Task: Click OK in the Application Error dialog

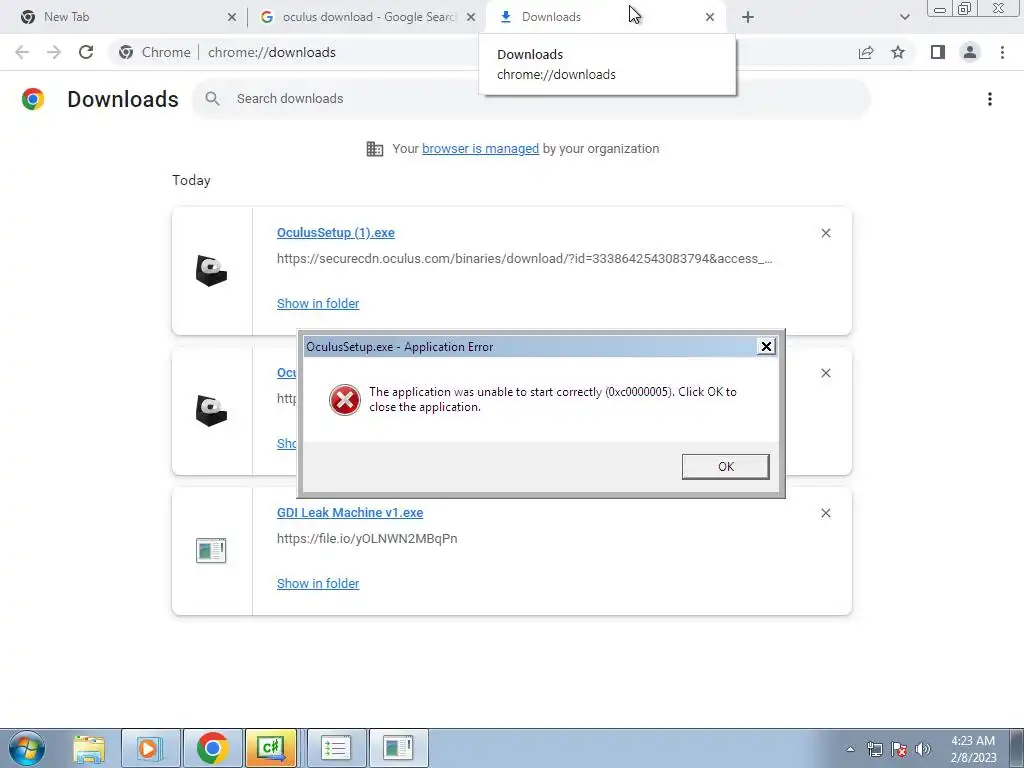Action: pos(726,466)
